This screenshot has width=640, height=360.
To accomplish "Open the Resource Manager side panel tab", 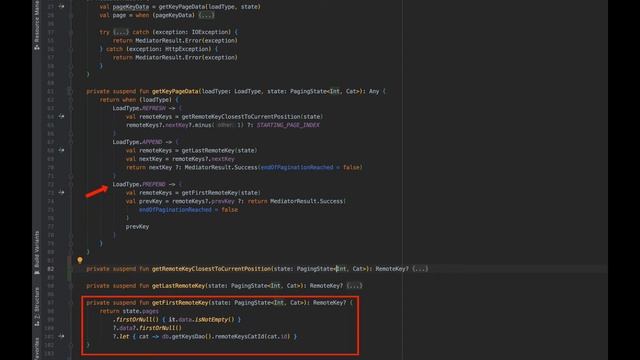I will 37,24.
